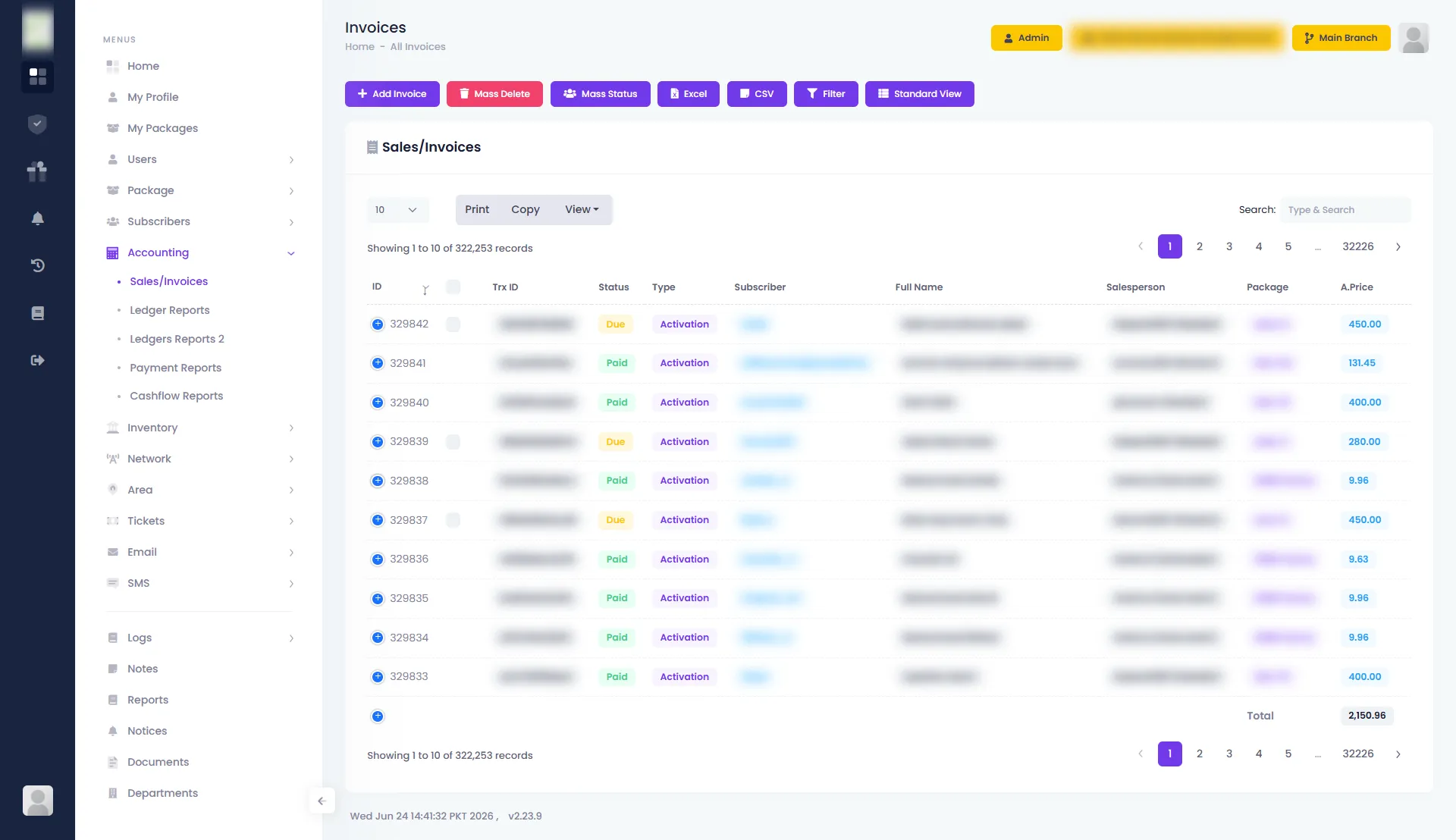Click the Print button
Image resolution: width=1456 pixels, height=840 pixels.
click(477, 209)
